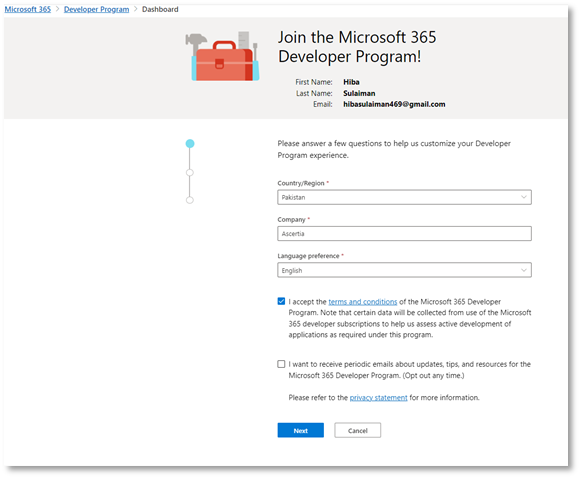Open the terms and conditions link

[363, 302]
